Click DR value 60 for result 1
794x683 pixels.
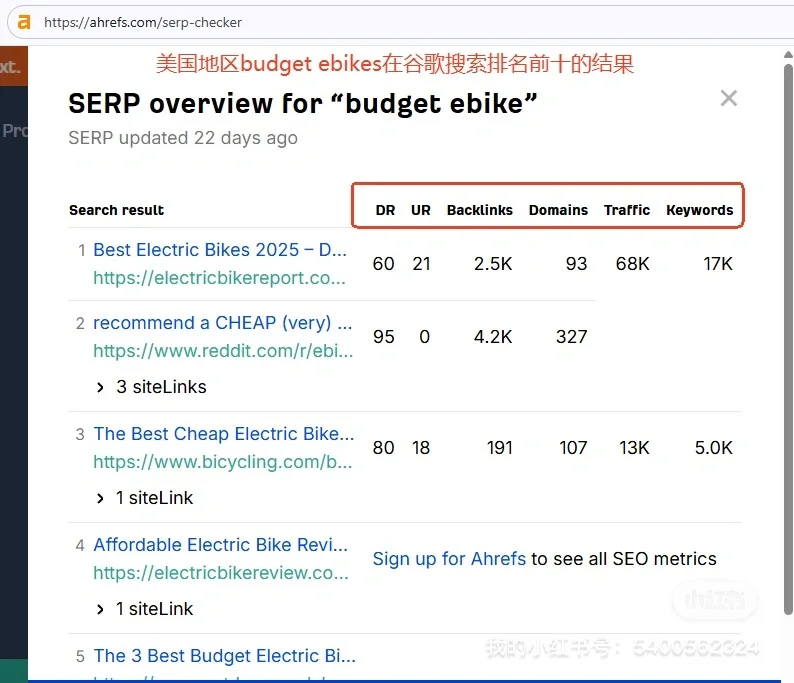point(383,264)
